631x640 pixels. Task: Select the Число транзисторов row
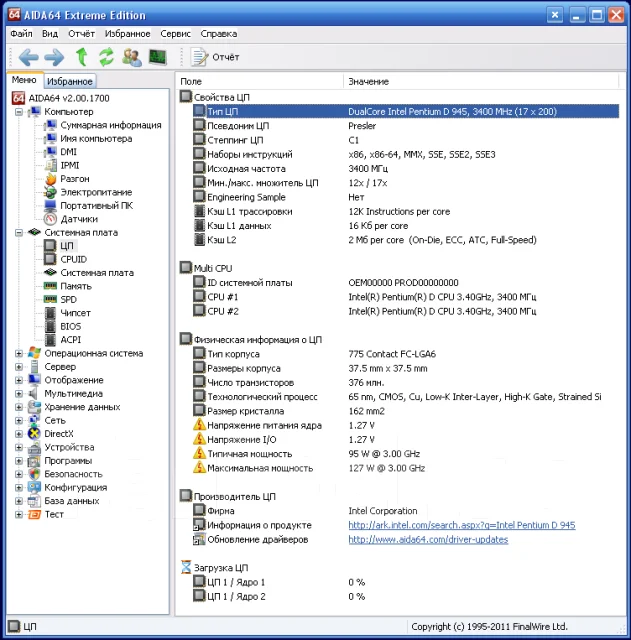point(406,383)
